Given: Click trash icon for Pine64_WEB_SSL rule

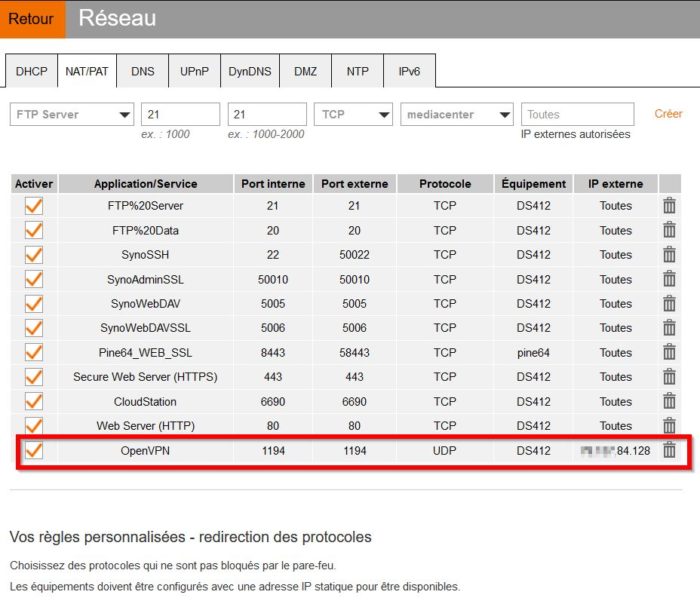Looking at the screenshot, I should point(669,353).
